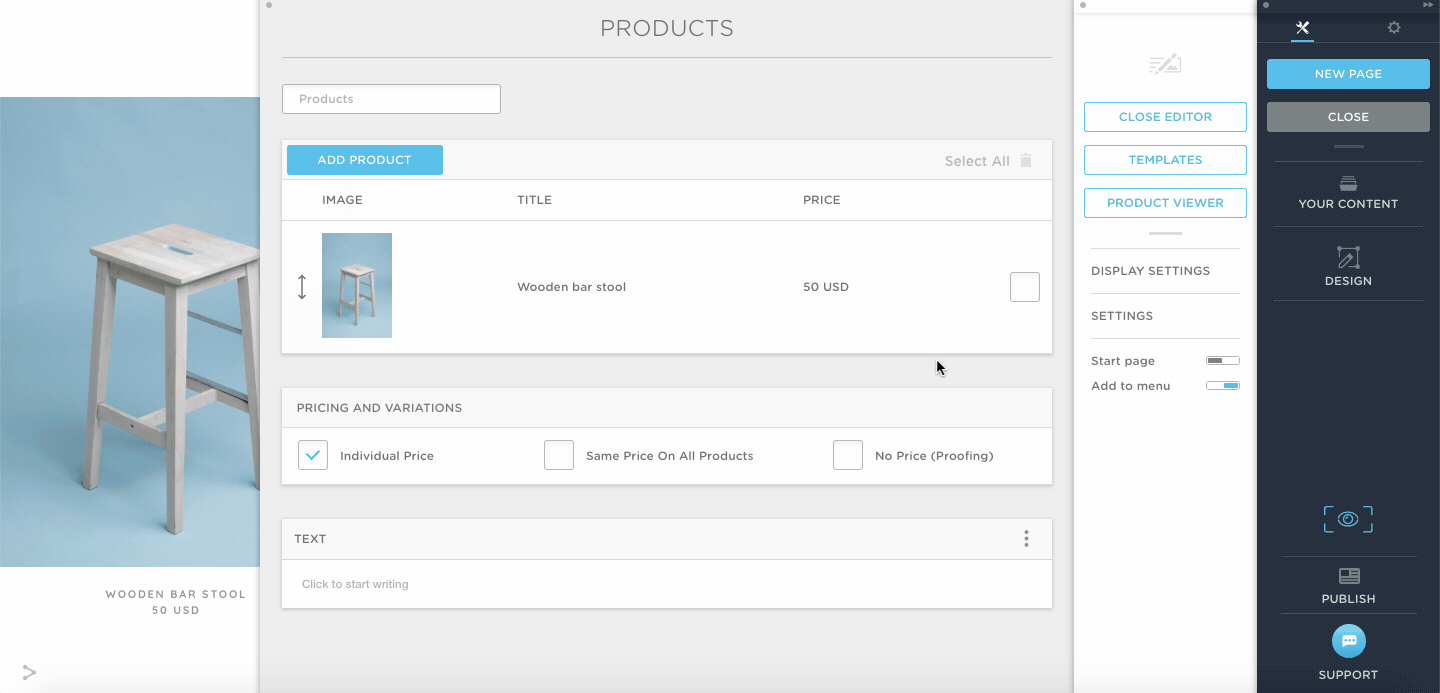The height and width of the screenshot is (693, 1440).
Task: Open the tools tab wrench icon
Action: (x=1302, y=28)
